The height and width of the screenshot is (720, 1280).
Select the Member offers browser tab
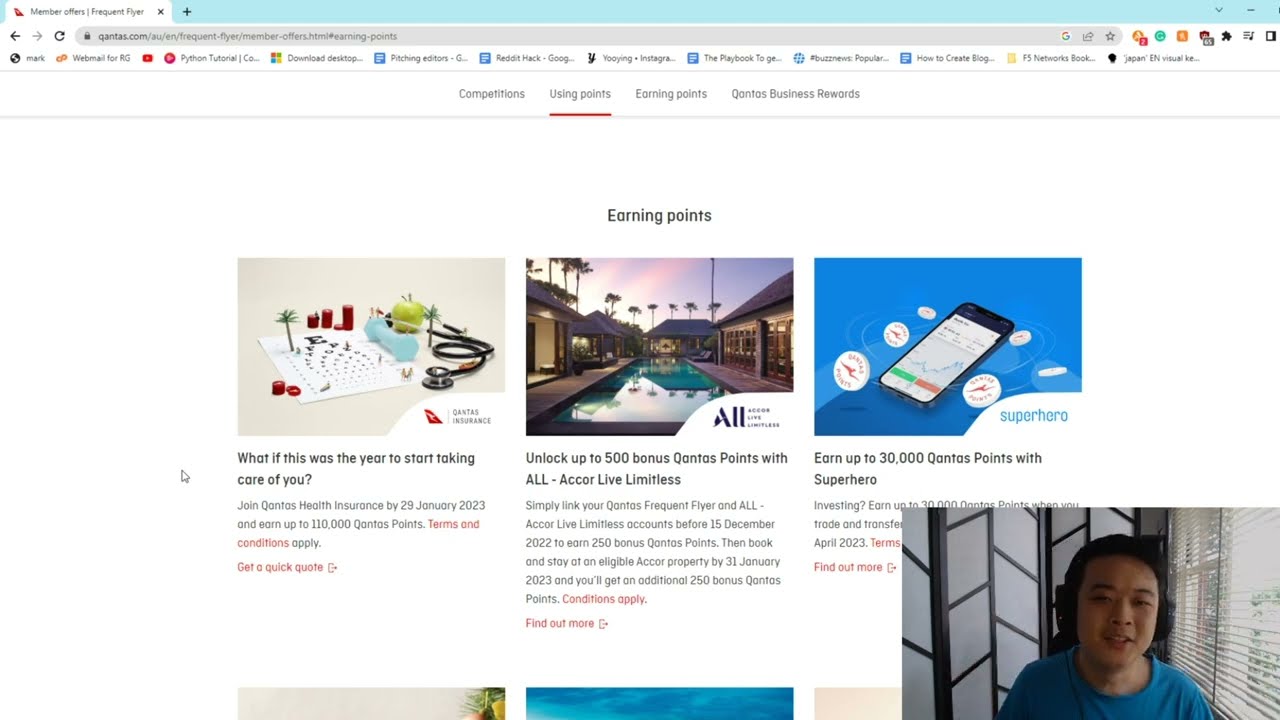(x=87, y=12)
